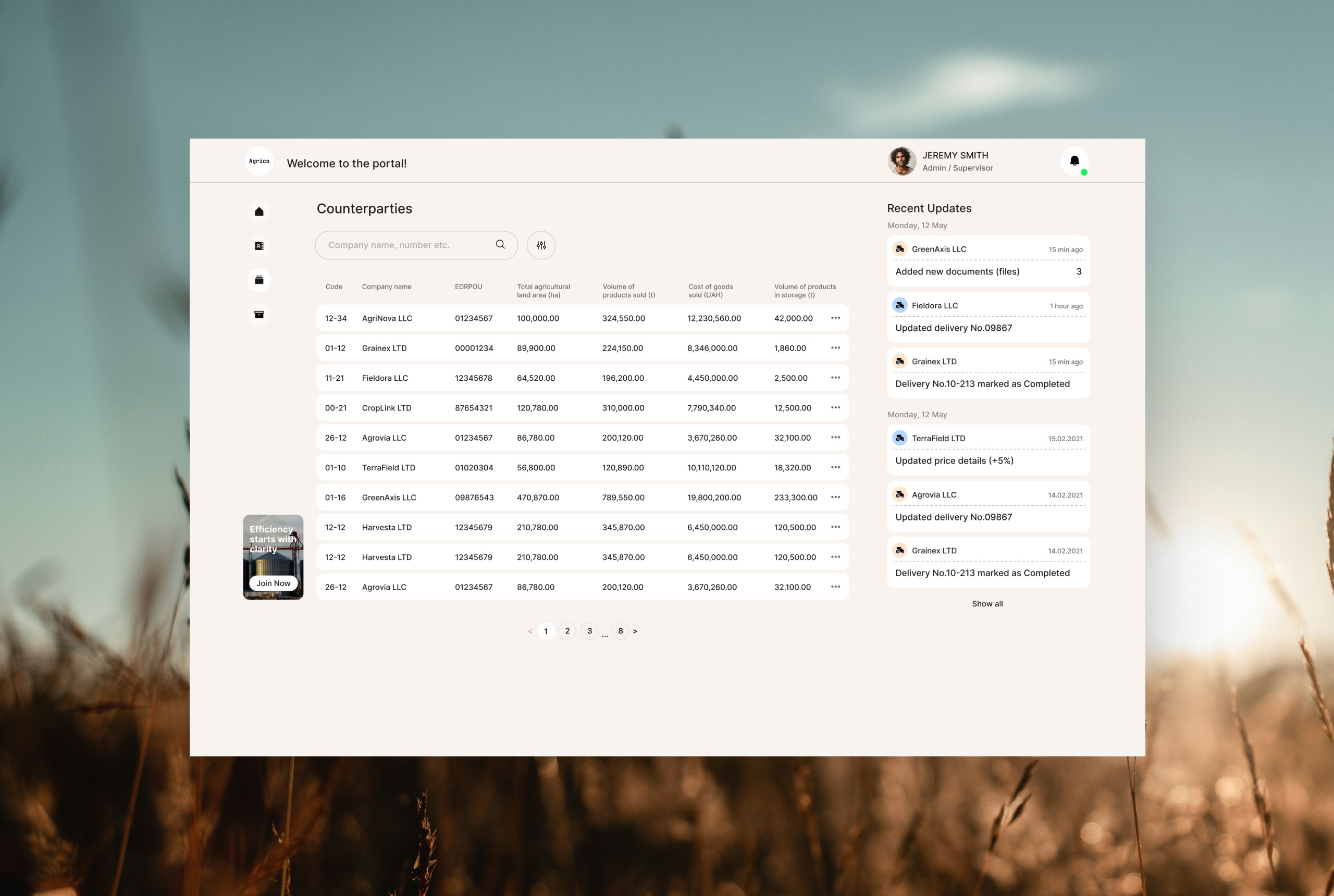Open notifications via the bell icon
The height and width of the screenshot is (896, 1334).
tap(1074, 160)
